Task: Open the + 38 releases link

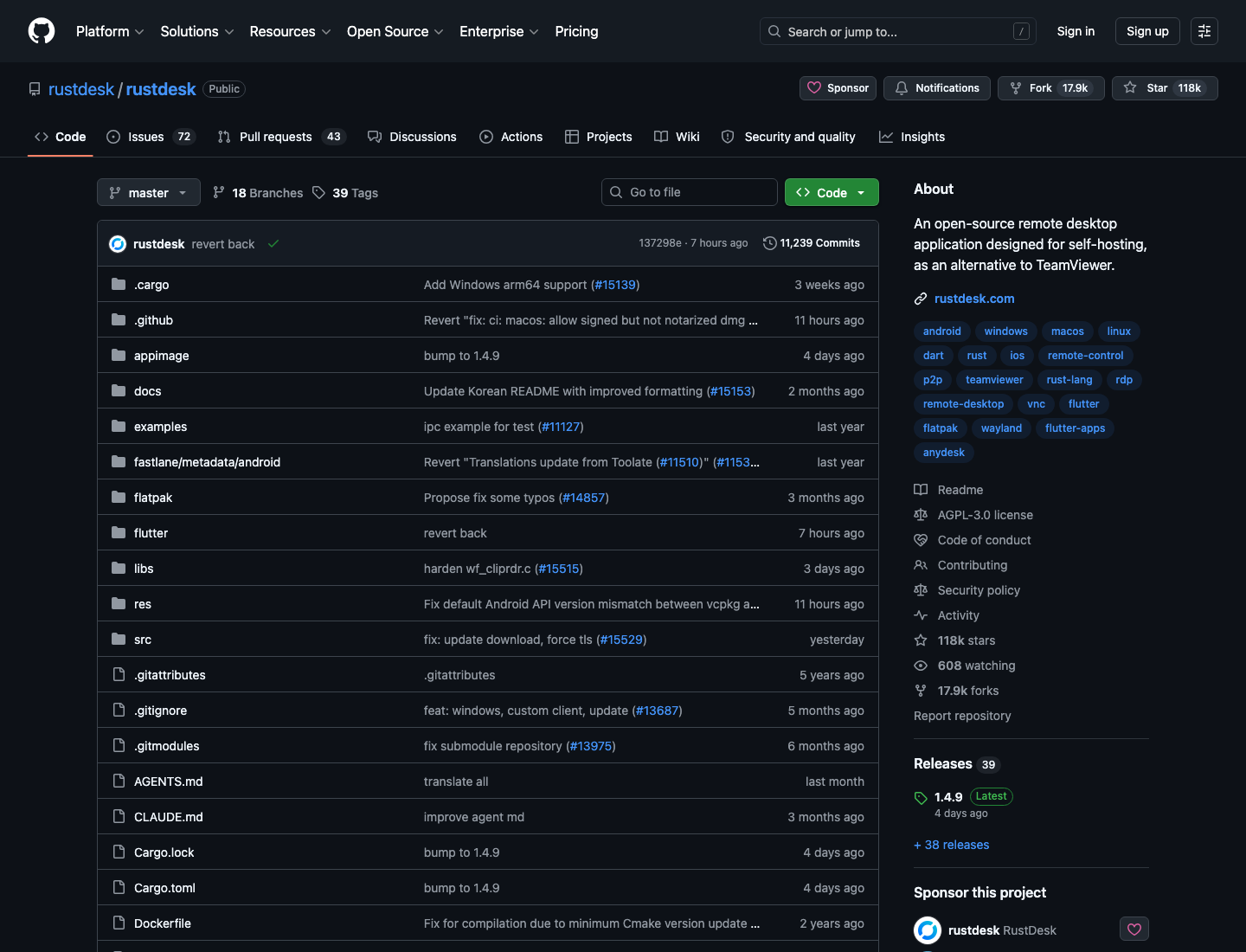Action: pos(951,845)
